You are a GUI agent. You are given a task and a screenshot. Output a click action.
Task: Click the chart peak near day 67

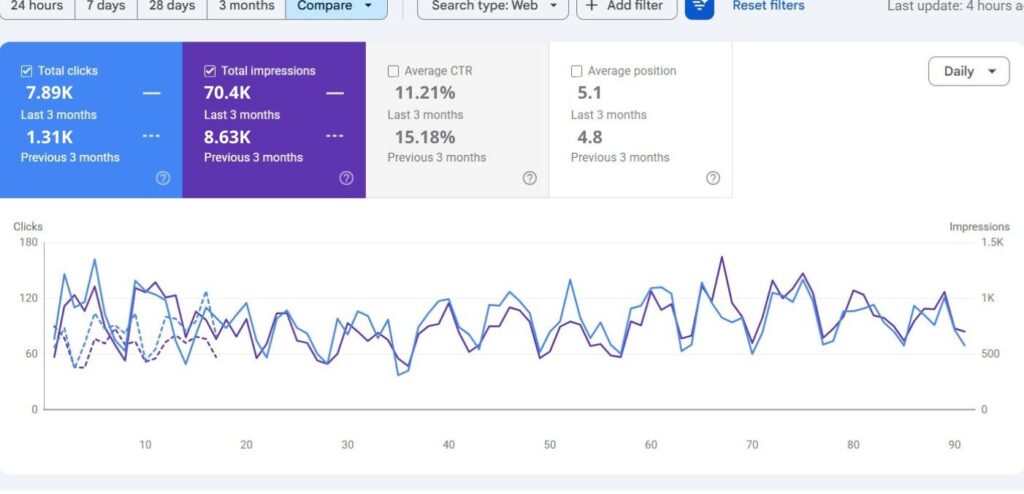[722, 257]
